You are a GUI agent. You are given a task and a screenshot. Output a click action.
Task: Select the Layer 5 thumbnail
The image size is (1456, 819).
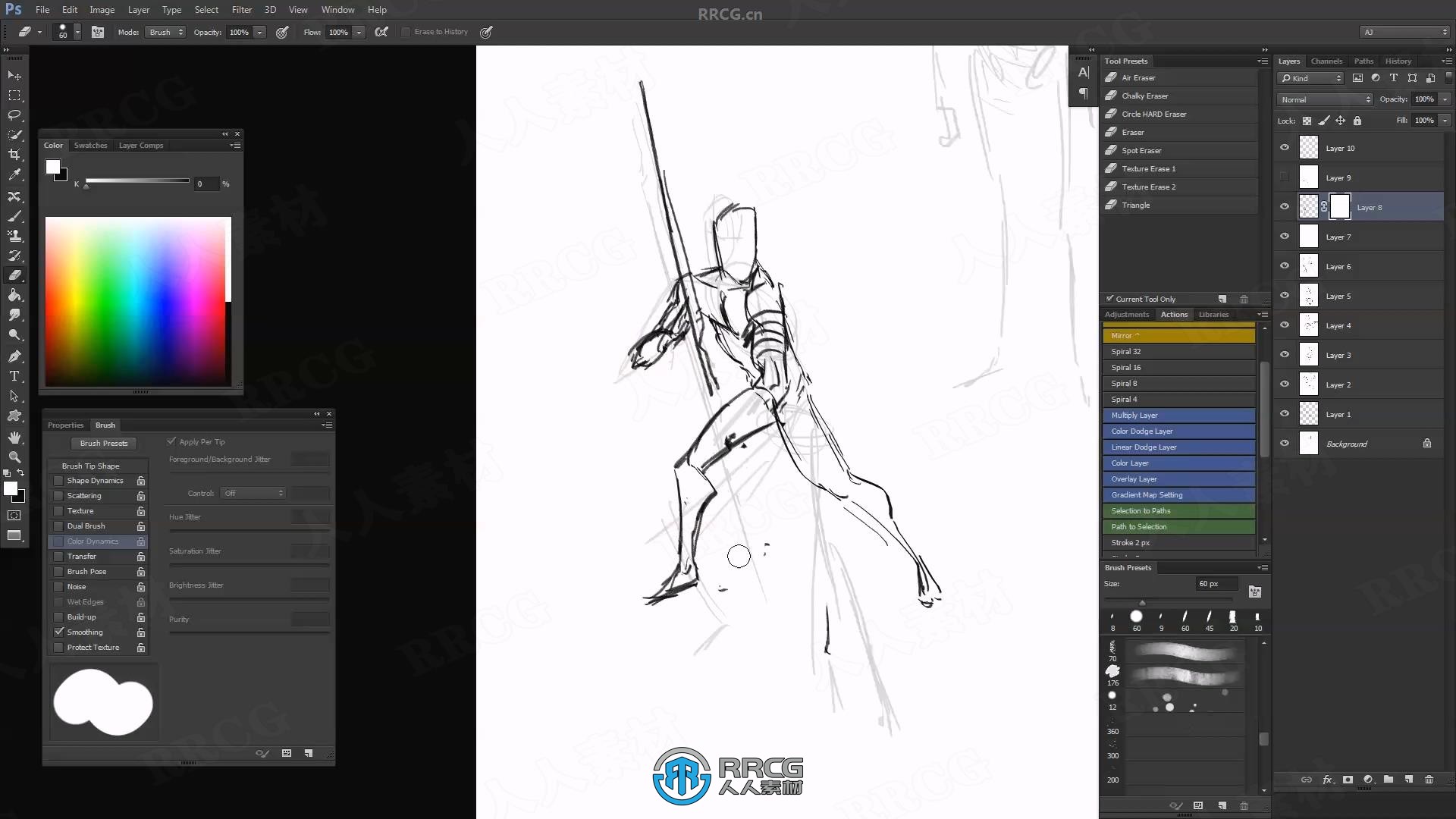pyautogui.click(x=1309, y=296)
